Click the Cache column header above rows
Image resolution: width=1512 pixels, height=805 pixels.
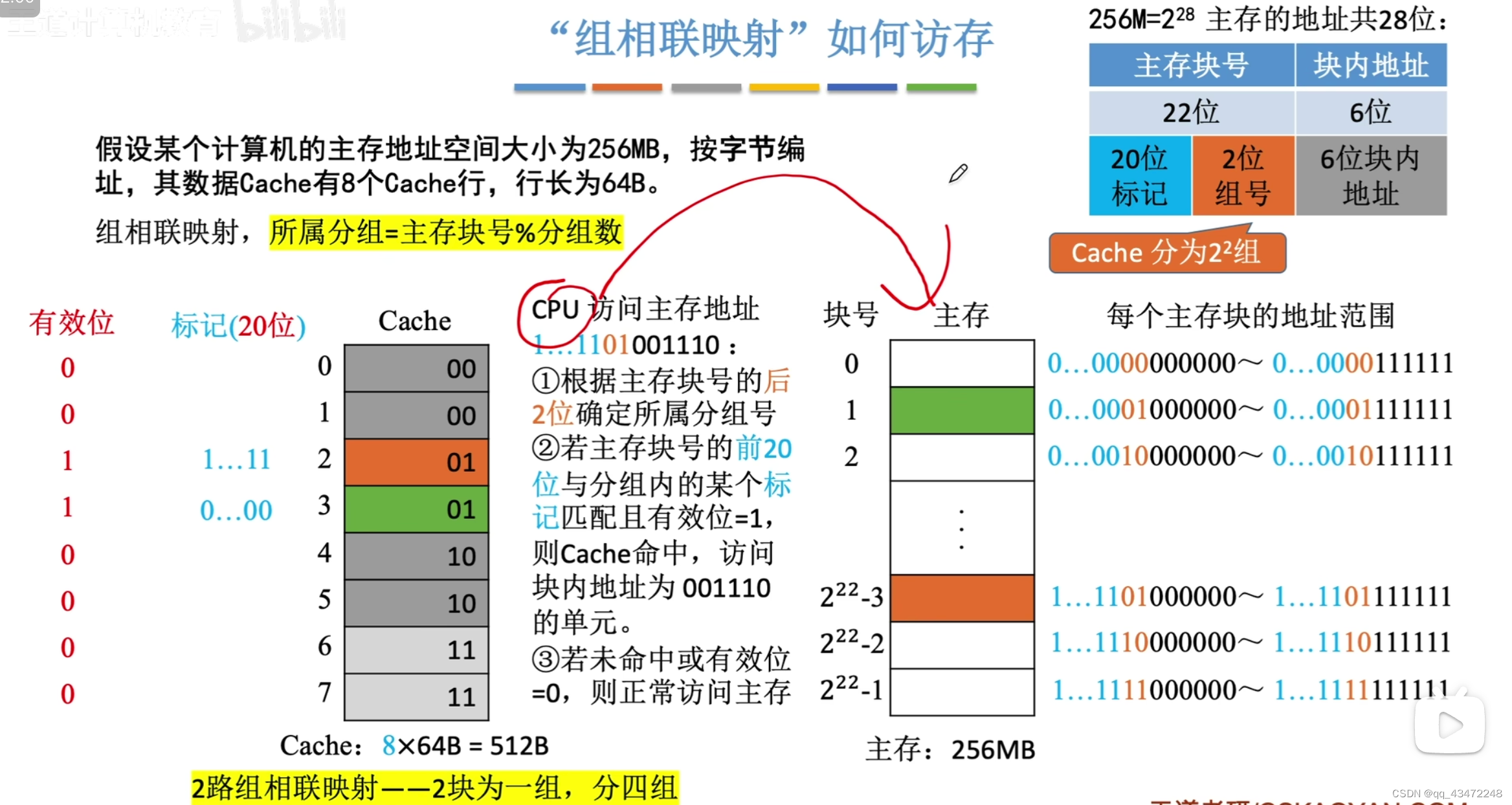tap(415, 321)
